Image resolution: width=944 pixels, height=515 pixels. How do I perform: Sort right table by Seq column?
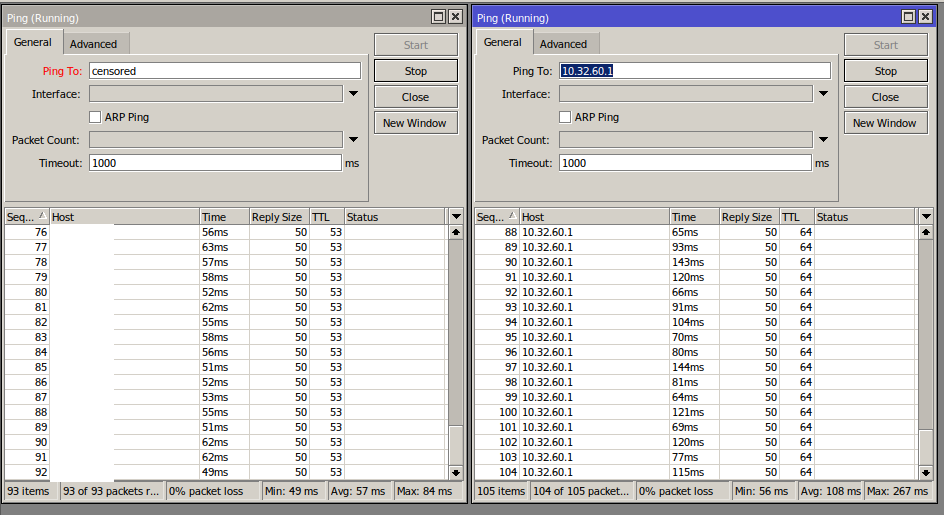tap(497, 217)
